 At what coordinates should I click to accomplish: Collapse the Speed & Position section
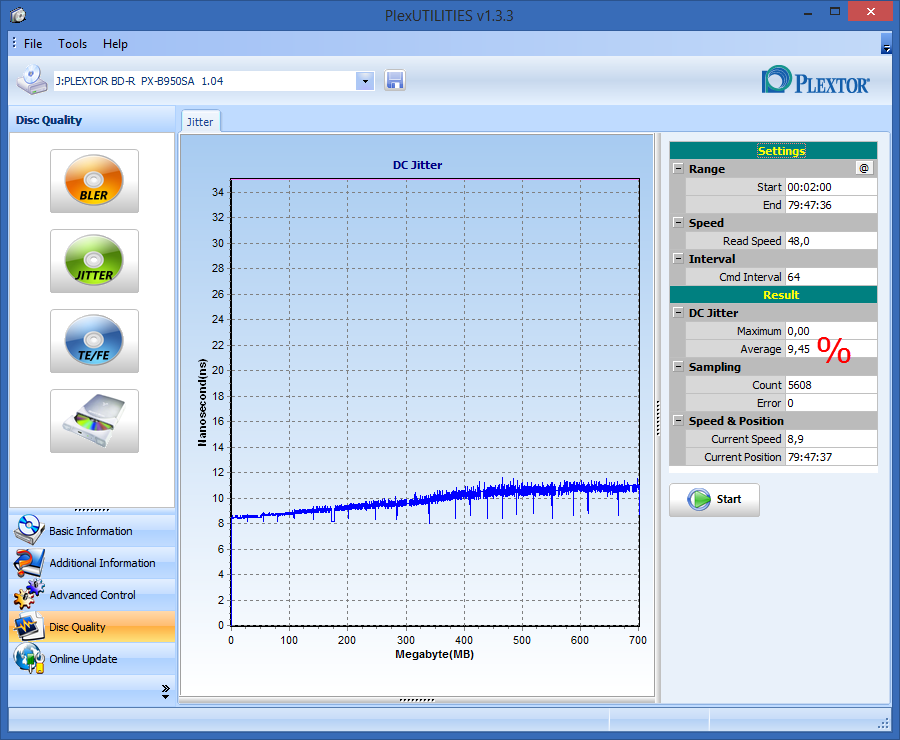(x=678, y=420)
